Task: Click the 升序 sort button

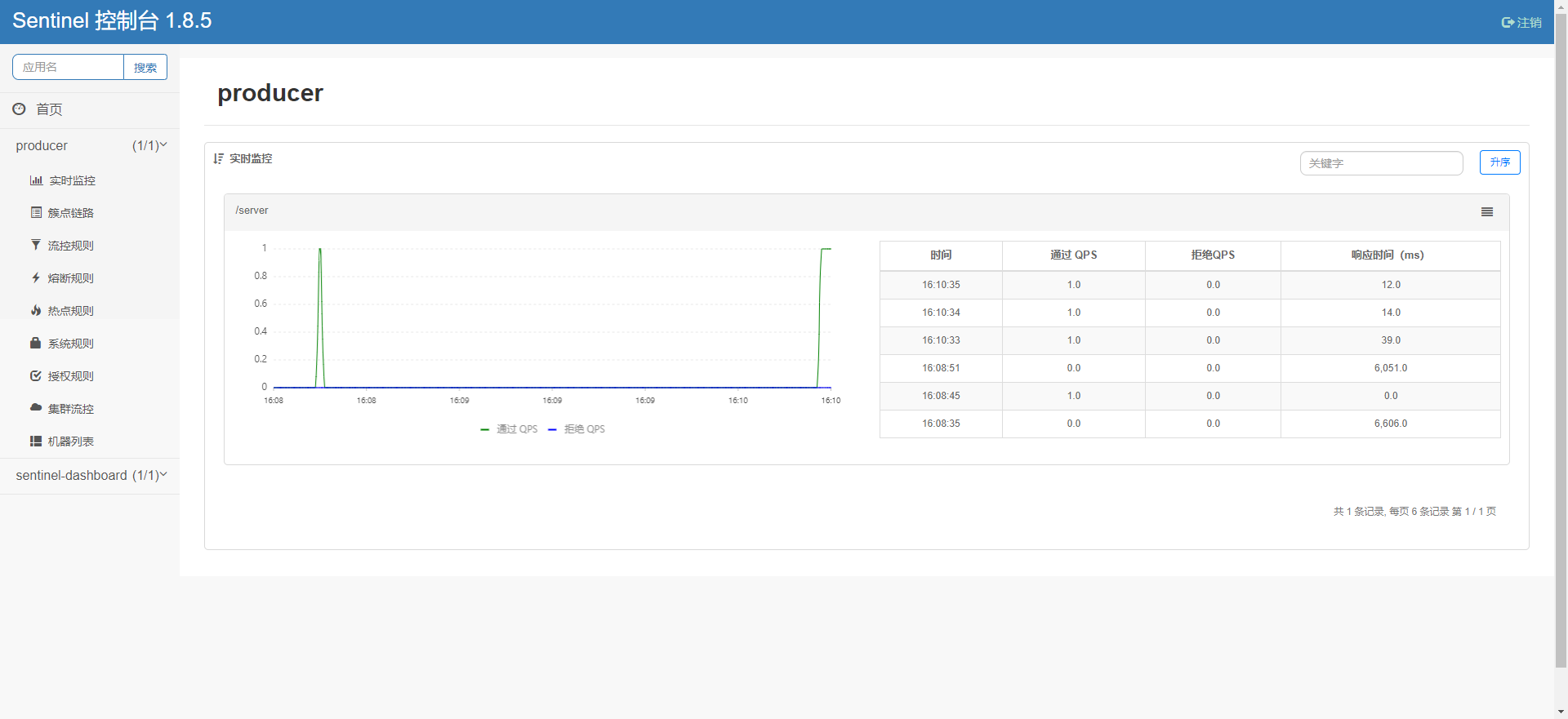Action: tap(1499, 162)
